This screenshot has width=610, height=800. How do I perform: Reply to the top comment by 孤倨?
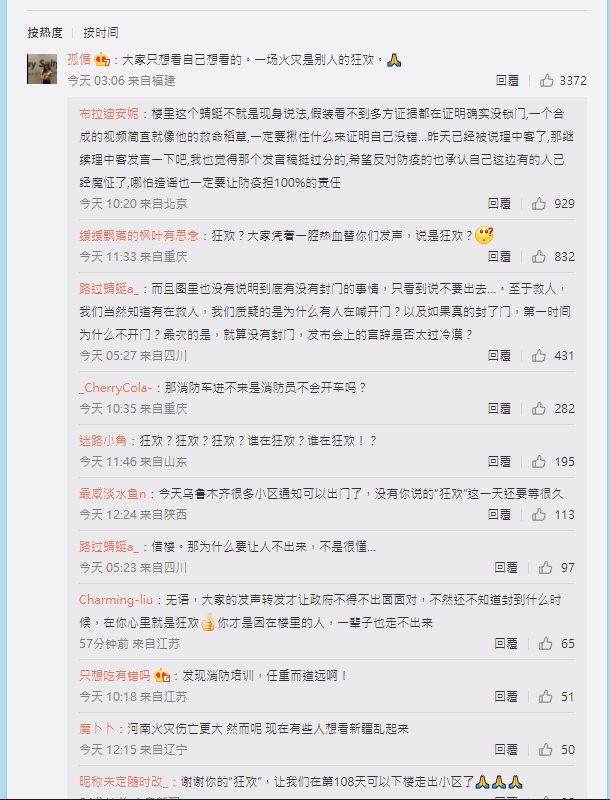pos(507,81)
